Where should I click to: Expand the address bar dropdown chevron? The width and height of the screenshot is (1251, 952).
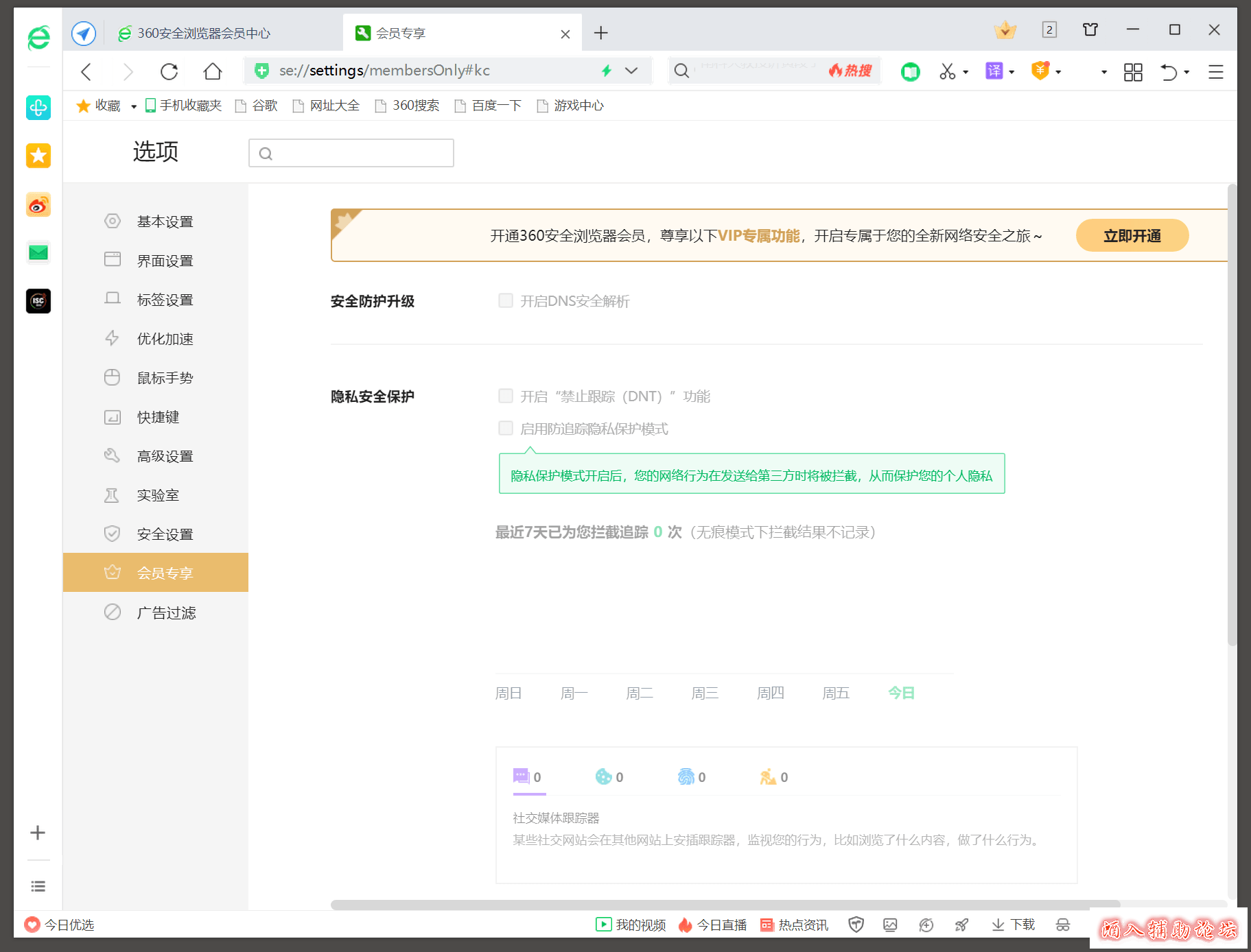(x=631, y=71)
